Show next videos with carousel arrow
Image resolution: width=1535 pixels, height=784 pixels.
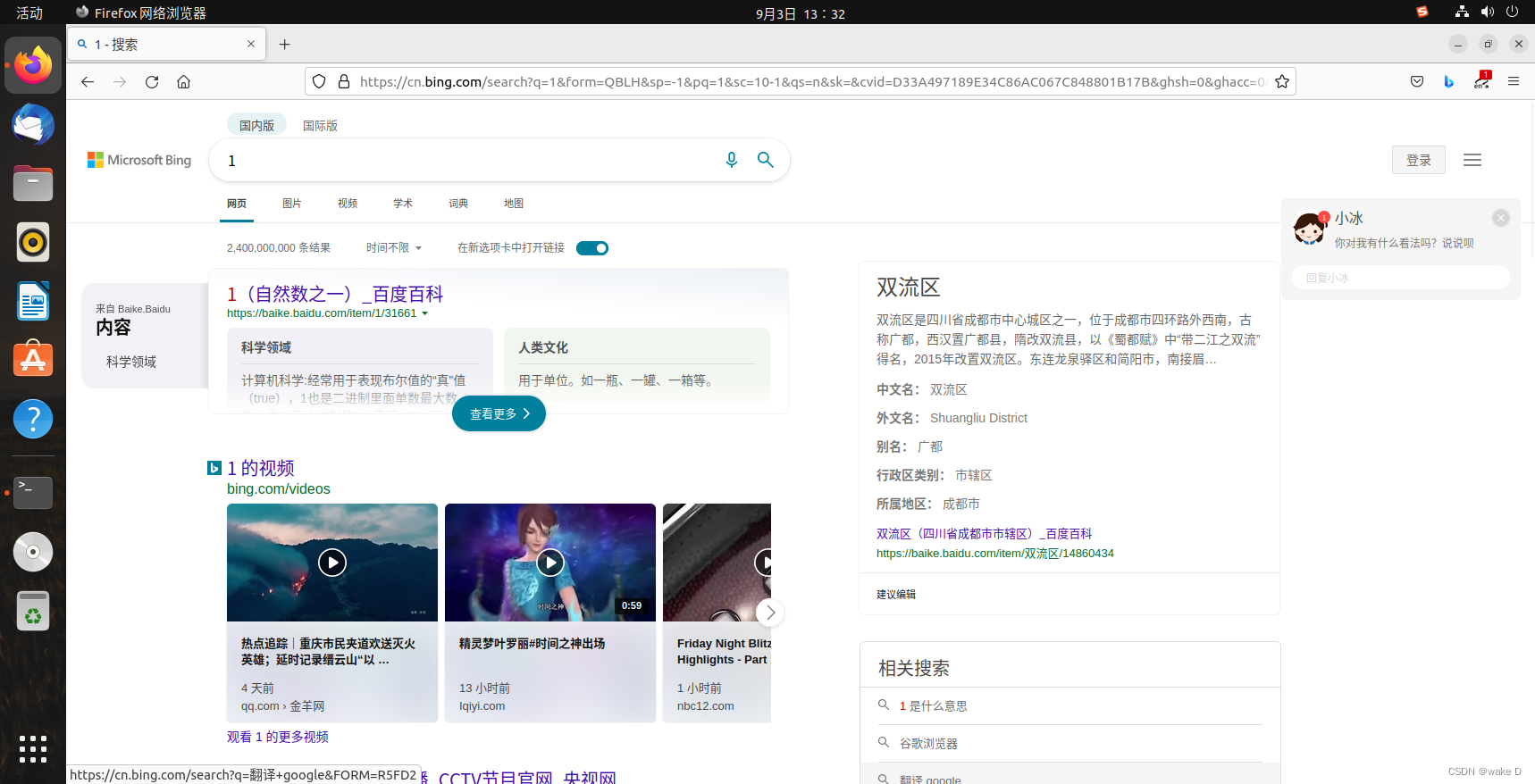pos(770,613)
